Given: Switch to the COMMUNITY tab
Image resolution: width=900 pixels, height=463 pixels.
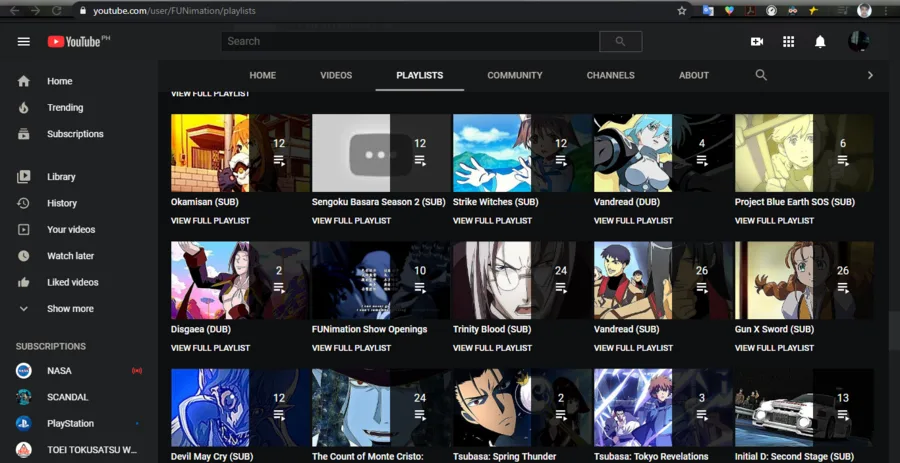Looking at the screenshot, I should tap(514, 75).
